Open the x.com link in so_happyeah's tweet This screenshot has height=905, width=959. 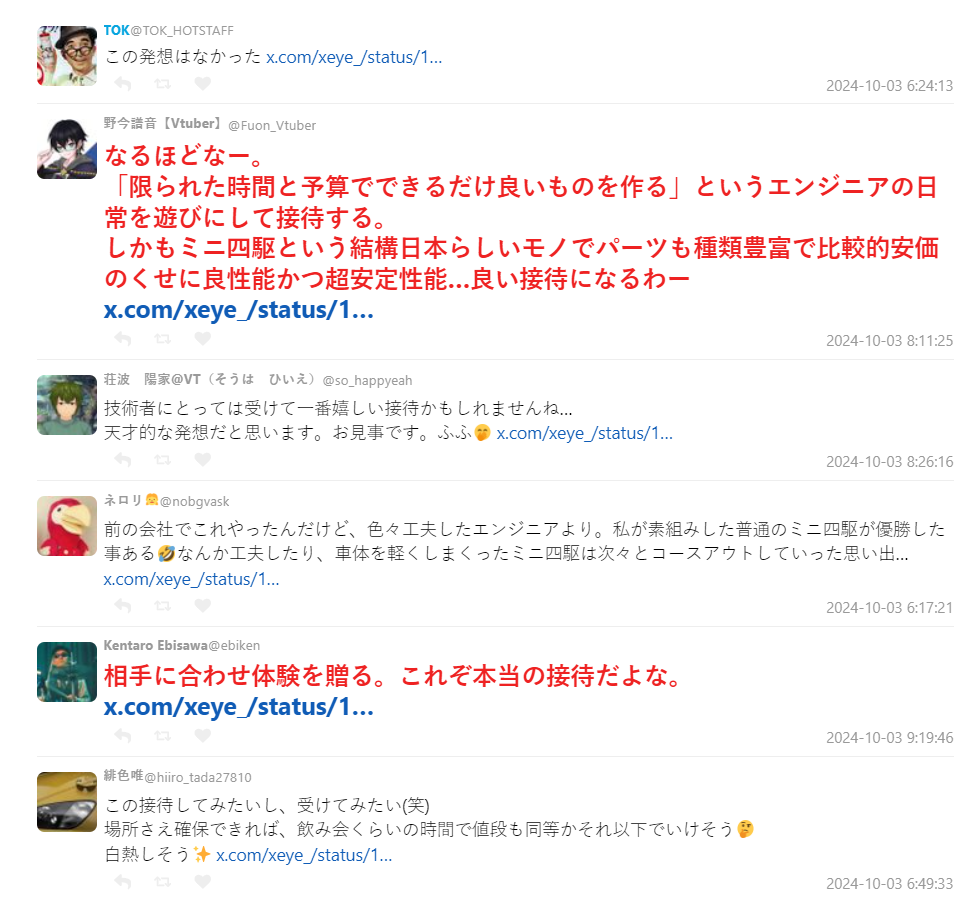584,434
